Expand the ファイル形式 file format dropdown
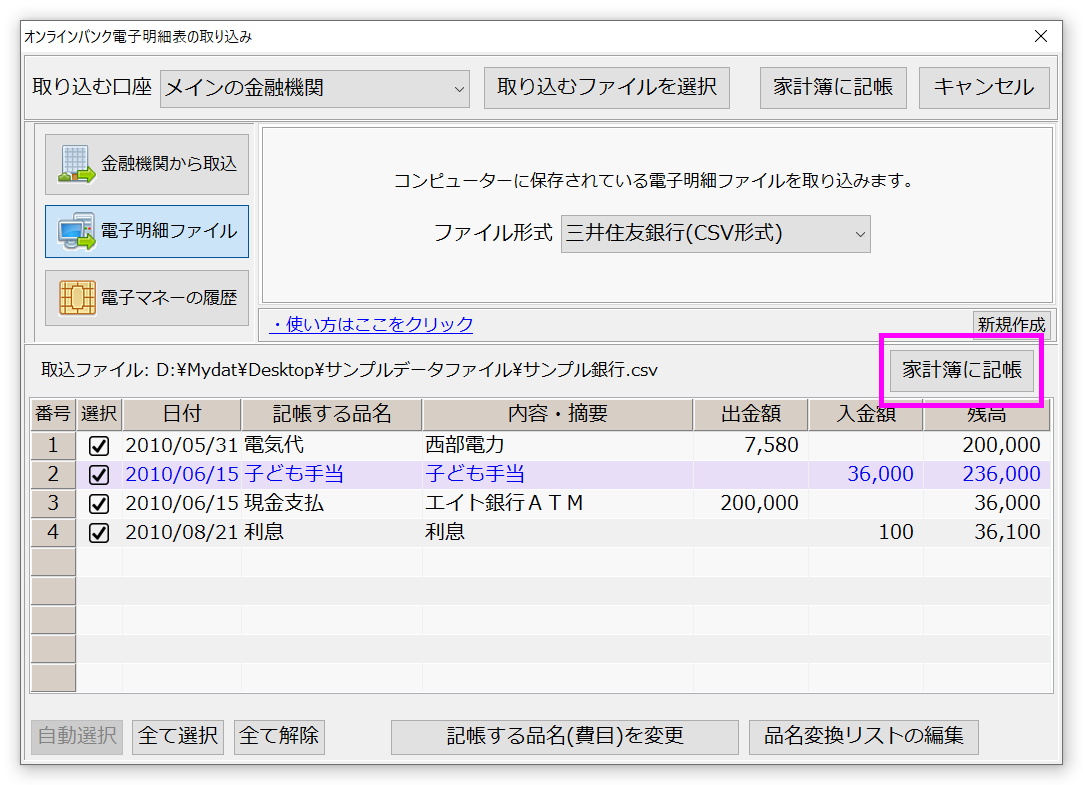Screen dimensions: 1083x785 click(715, 234)
